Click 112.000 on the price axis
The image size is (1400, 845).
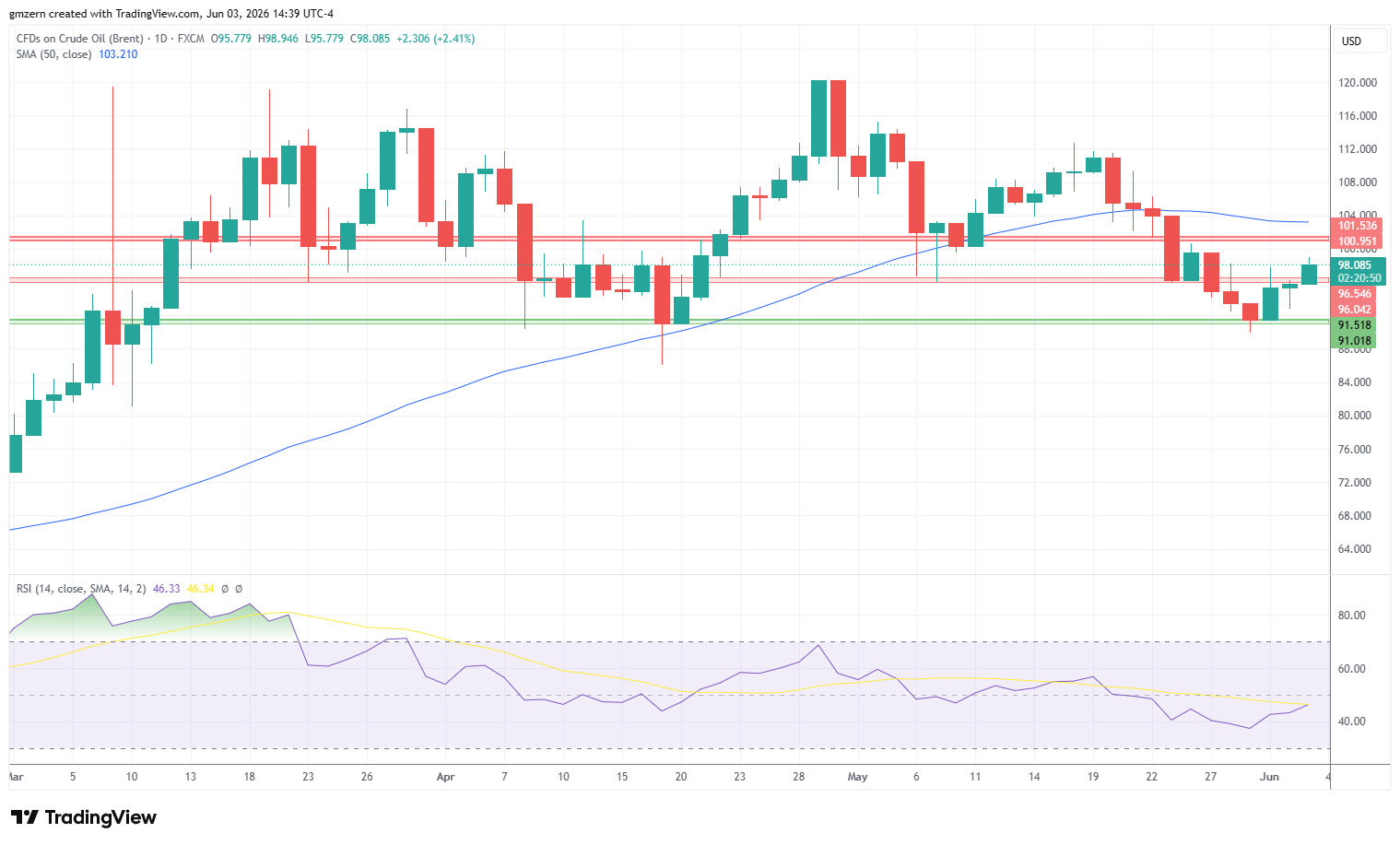point(1358,149)
